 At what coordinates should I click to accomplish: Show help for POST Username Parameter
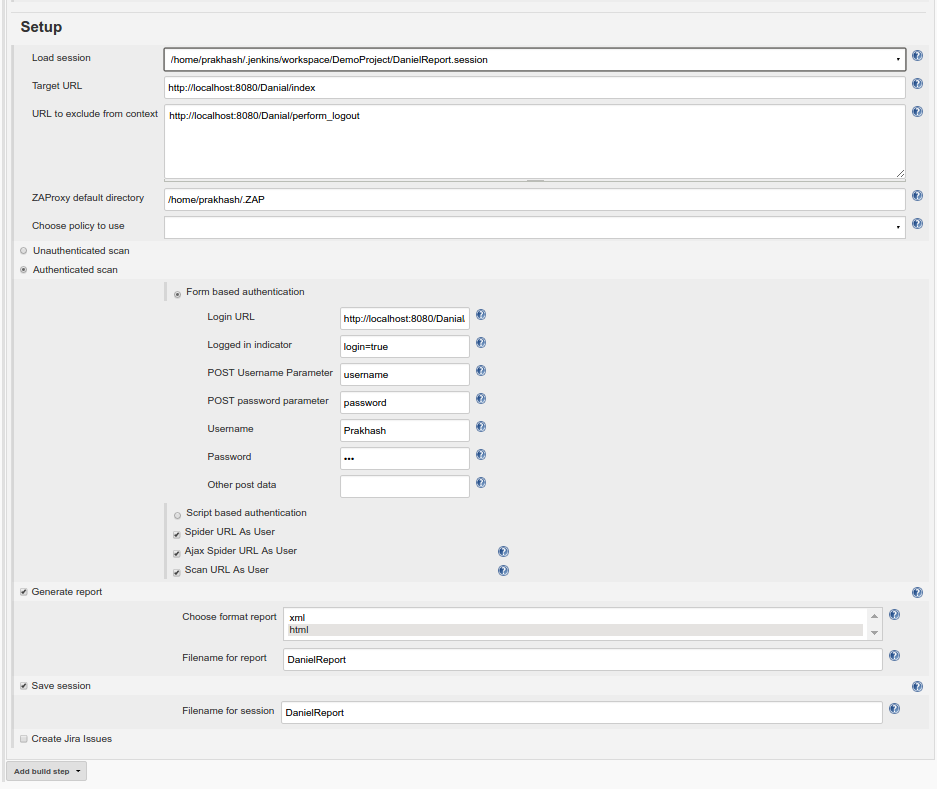[x=480, y=371]
